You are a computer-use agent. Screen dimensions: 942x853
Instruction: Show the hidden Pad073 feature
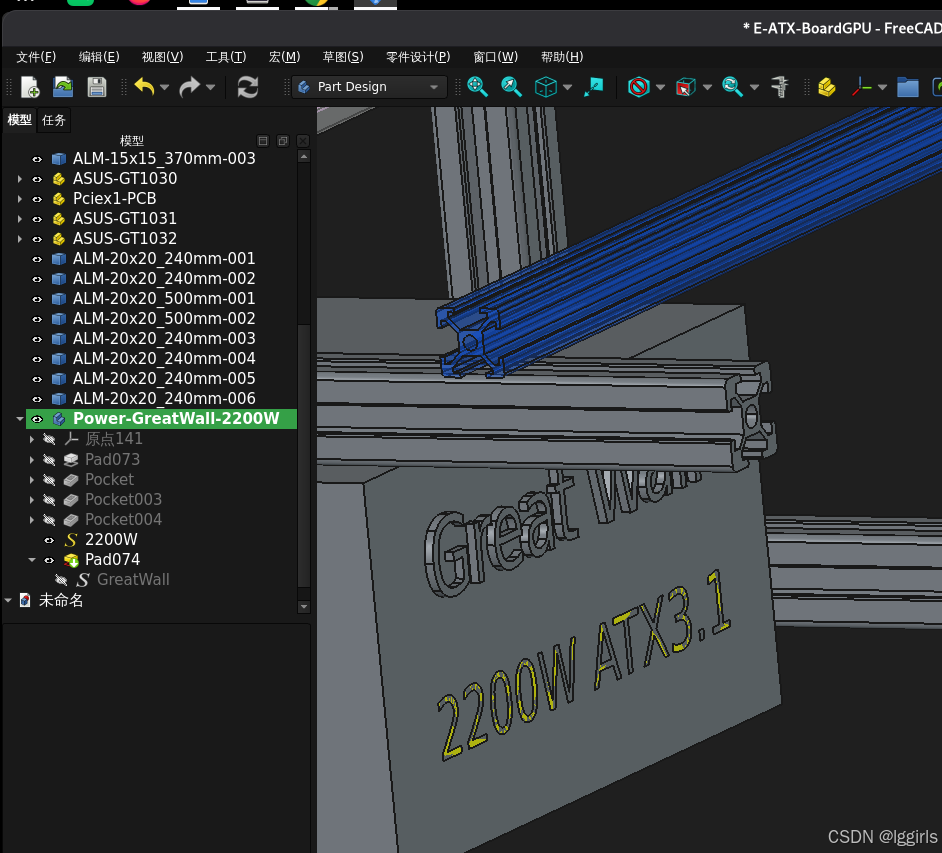click(x=49, y=460)
